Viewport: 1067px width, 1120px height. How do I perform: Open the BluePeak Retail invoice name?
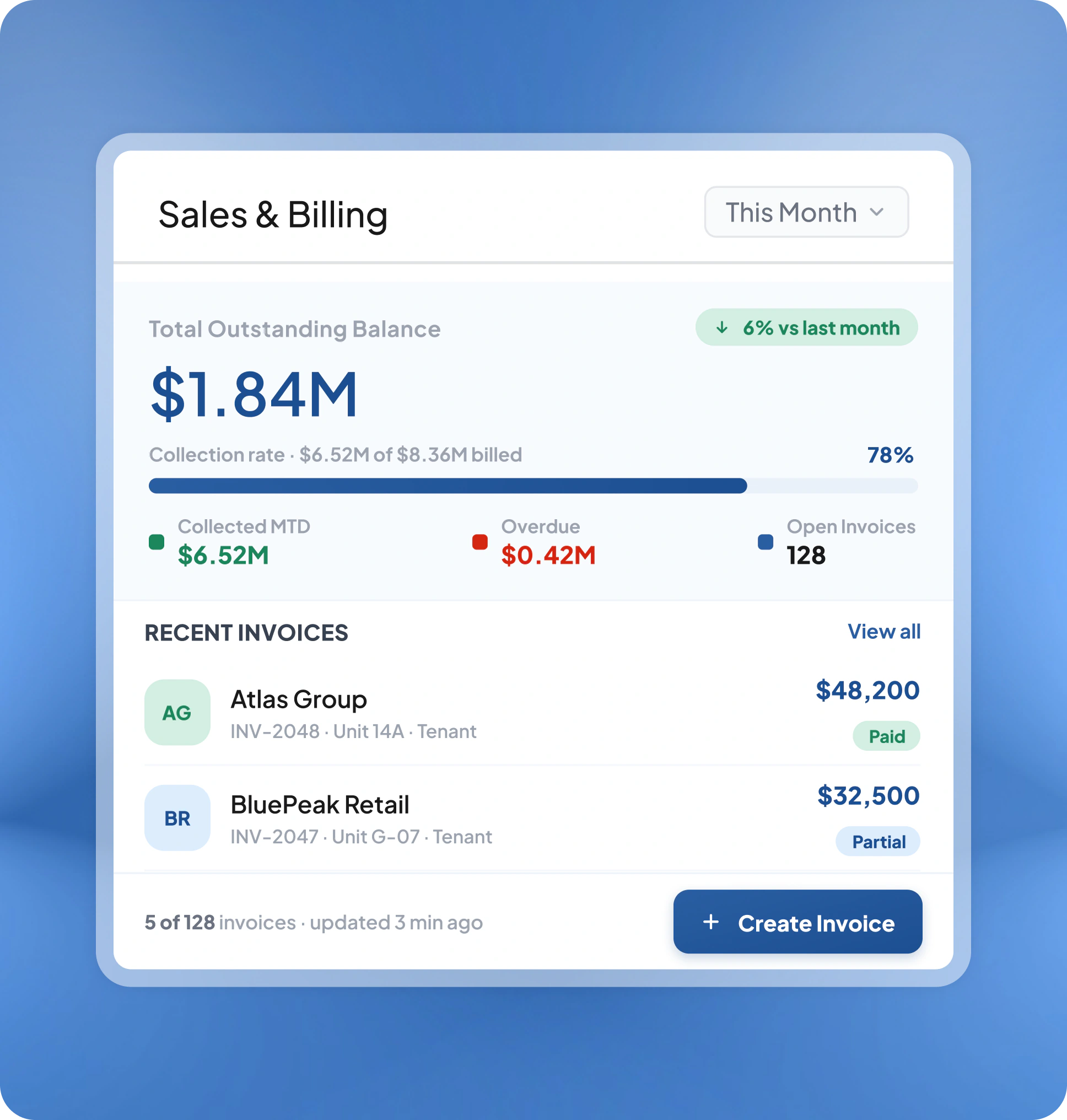[x=320, y=805]
